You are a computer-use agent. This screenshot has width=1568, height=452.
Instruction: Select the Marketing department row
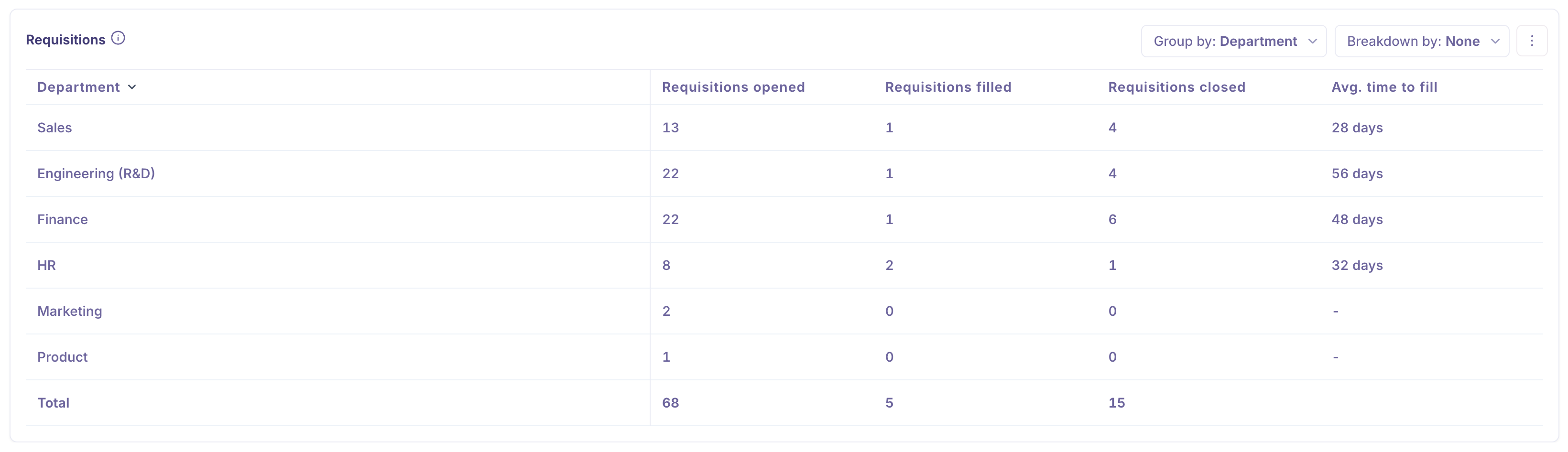click(x=70, y=311)
